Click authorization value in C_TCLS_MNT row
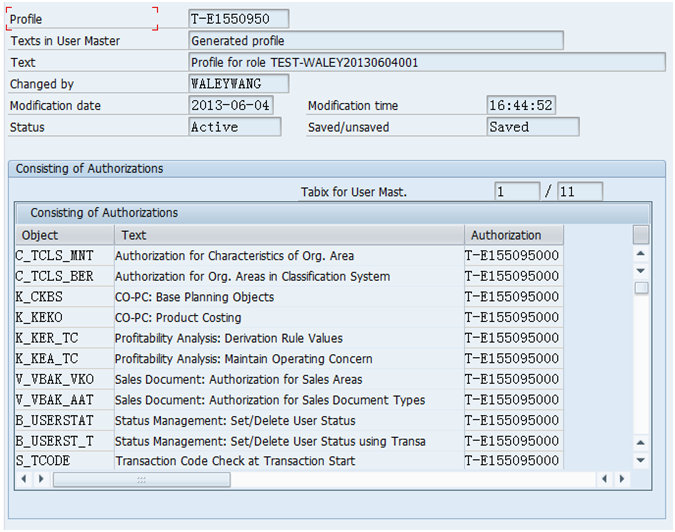The height and width of the screenshot is (532, 675). (x=514, y=256)
